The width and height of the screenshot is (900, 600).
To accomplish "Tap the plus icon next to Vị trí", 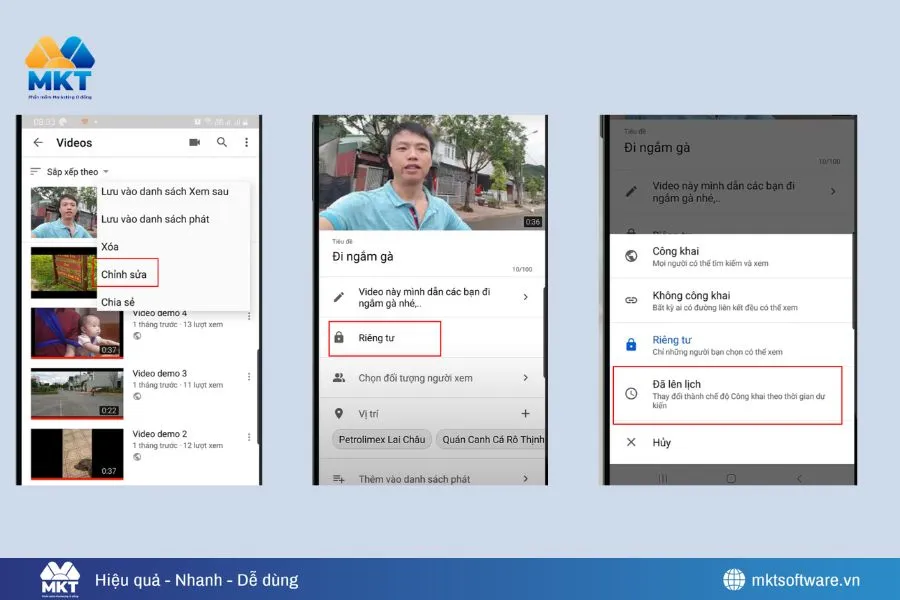I will [x=525, y=413].
